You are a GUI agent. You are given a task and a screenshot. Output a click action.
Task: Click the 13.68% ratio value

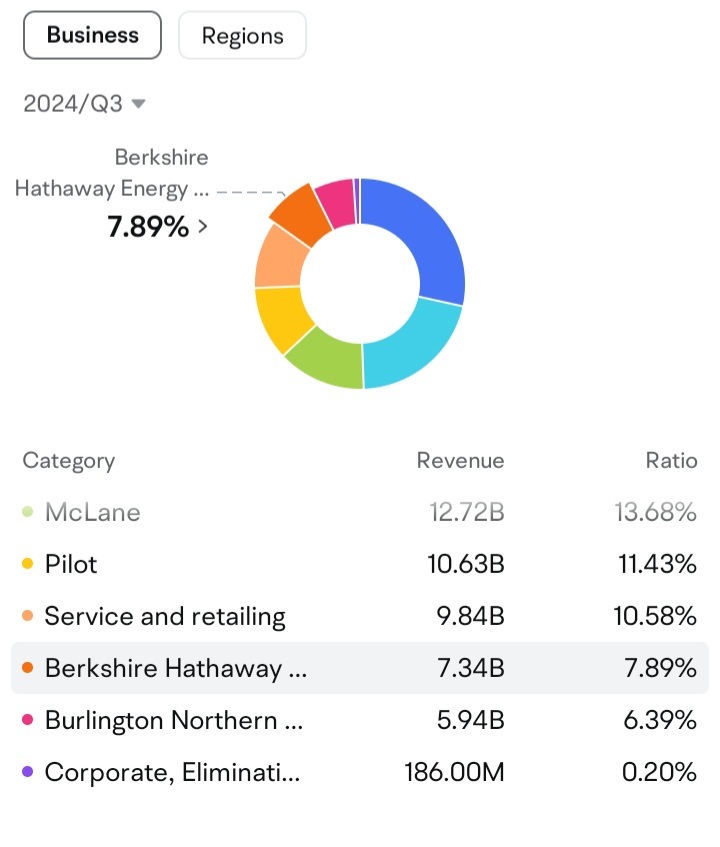[x=655, y=512]
